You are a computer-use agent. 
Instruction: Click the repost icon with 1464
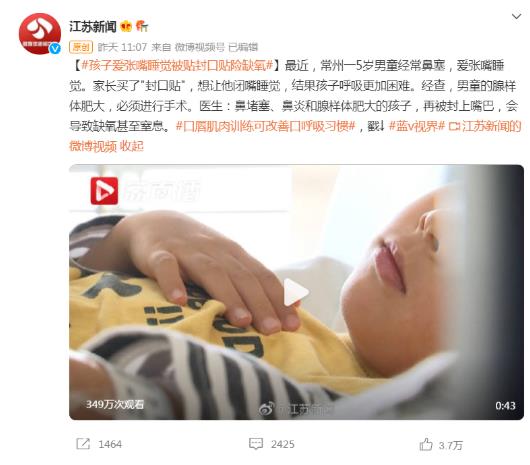[99, 444]
